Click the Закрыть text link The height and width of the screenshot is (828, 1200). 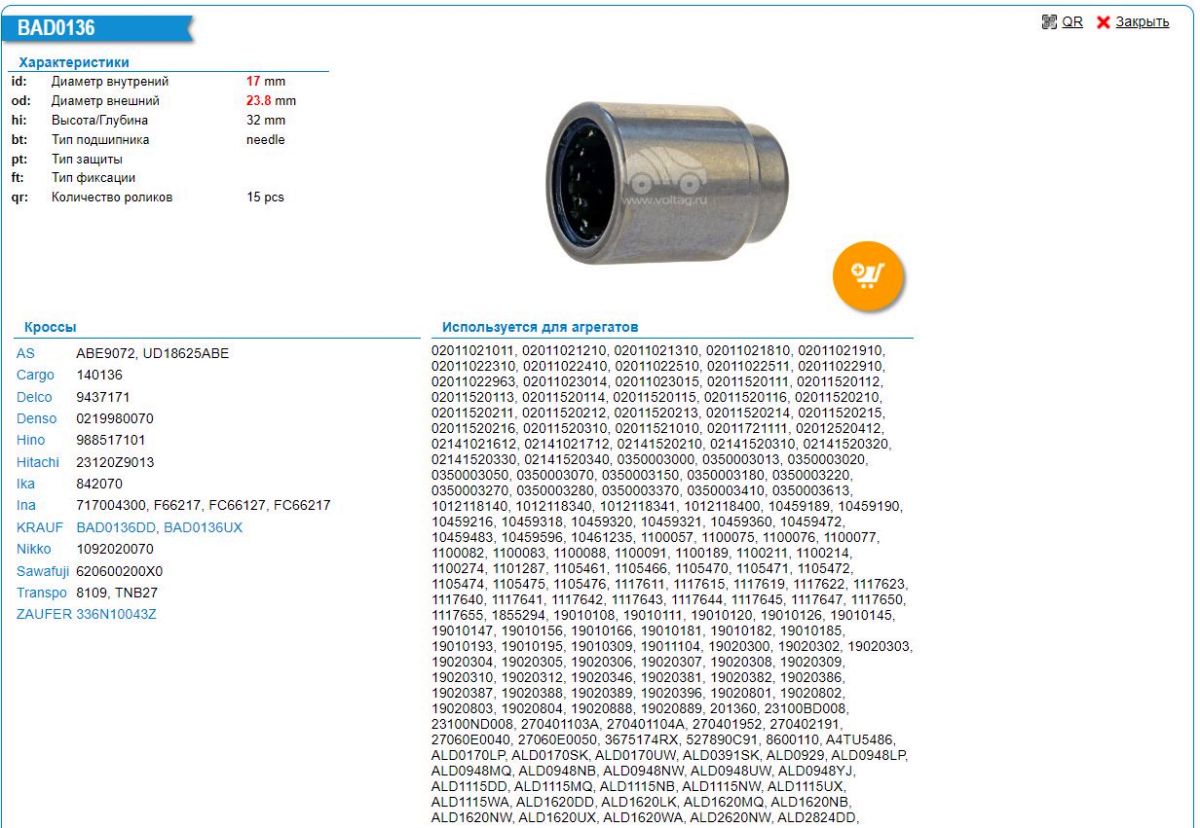coord(1142,22)
